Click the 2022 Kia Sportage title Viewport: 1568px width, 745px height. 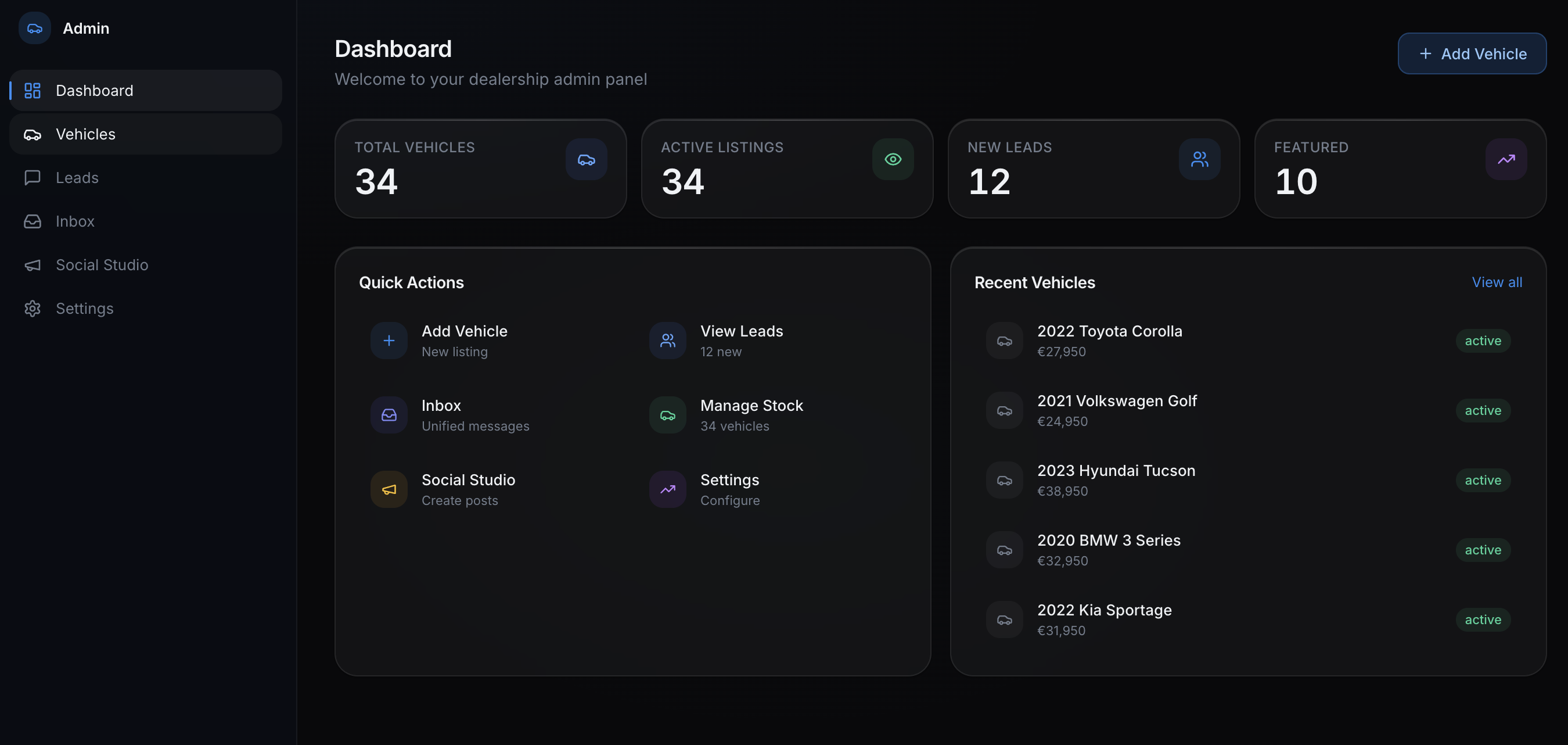pyautogui.click(x=1104, y=610)
